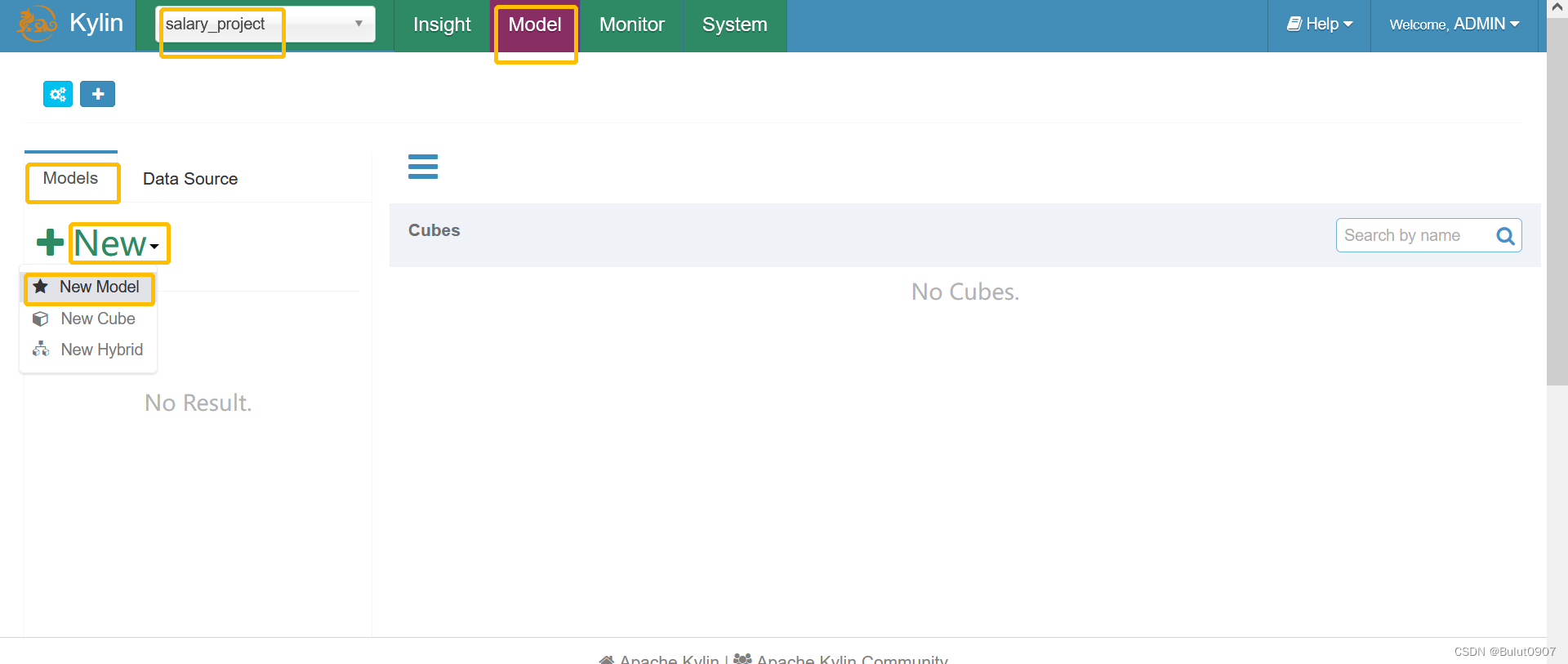Open the Insight tab

(x=442, y=25)
